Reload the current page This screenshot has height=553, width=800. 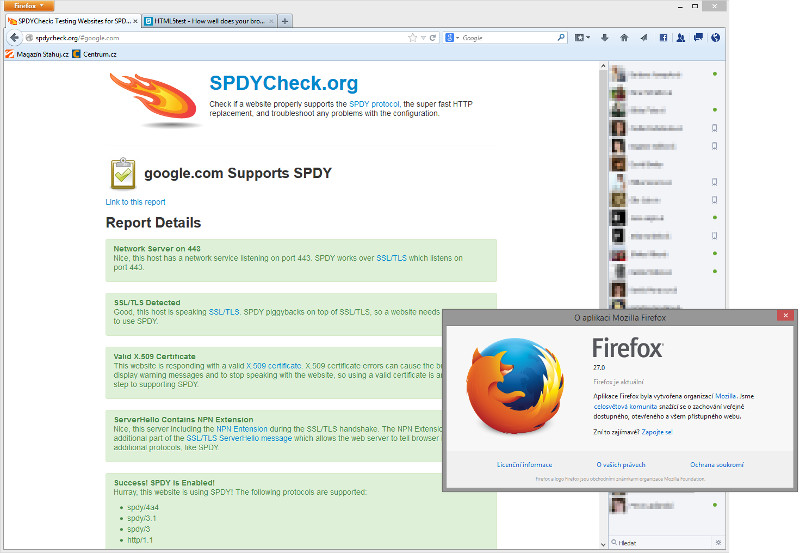click(433, 38)
